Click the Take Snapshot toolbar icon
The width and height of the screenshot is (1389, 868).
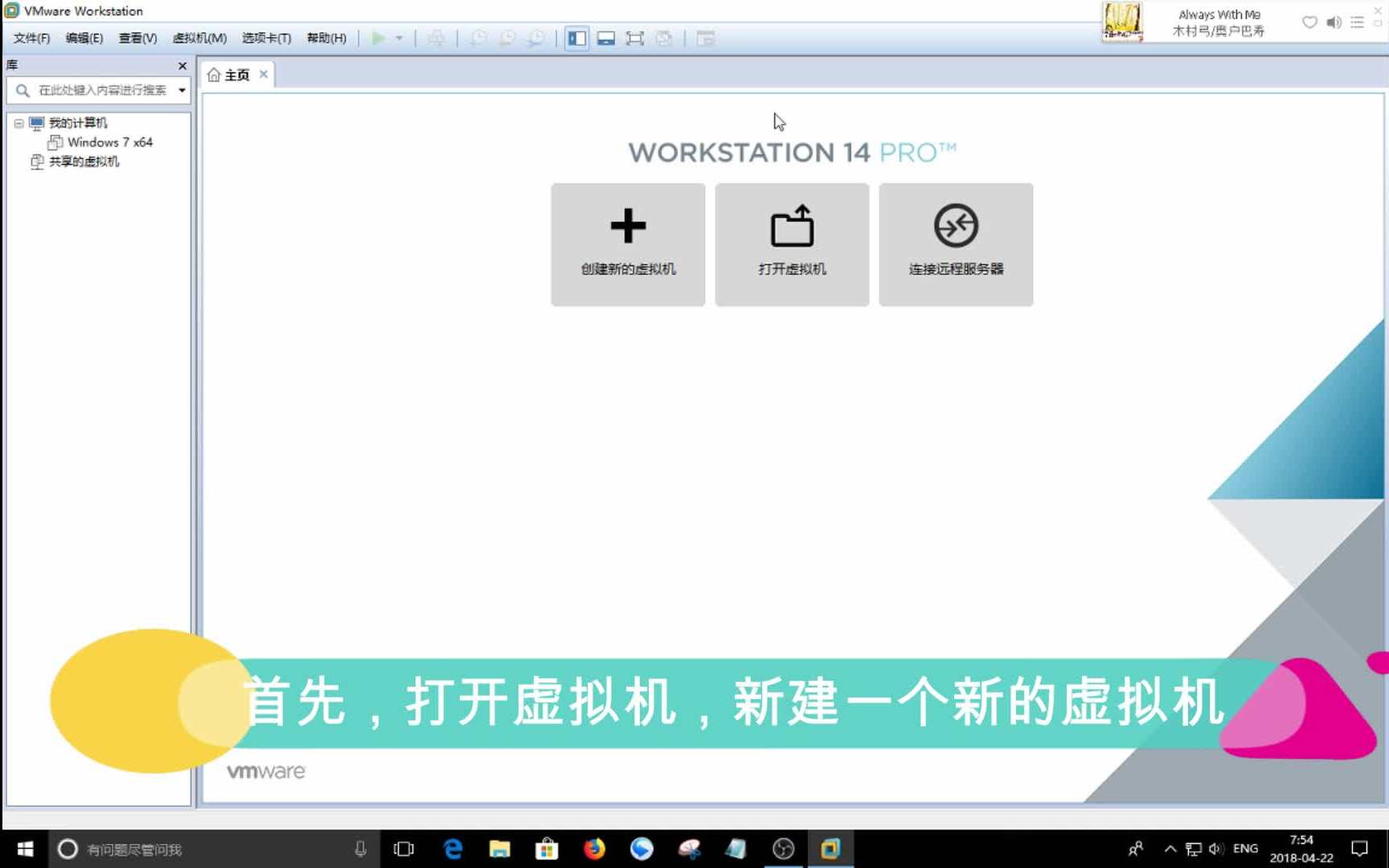tap(477, 39)
